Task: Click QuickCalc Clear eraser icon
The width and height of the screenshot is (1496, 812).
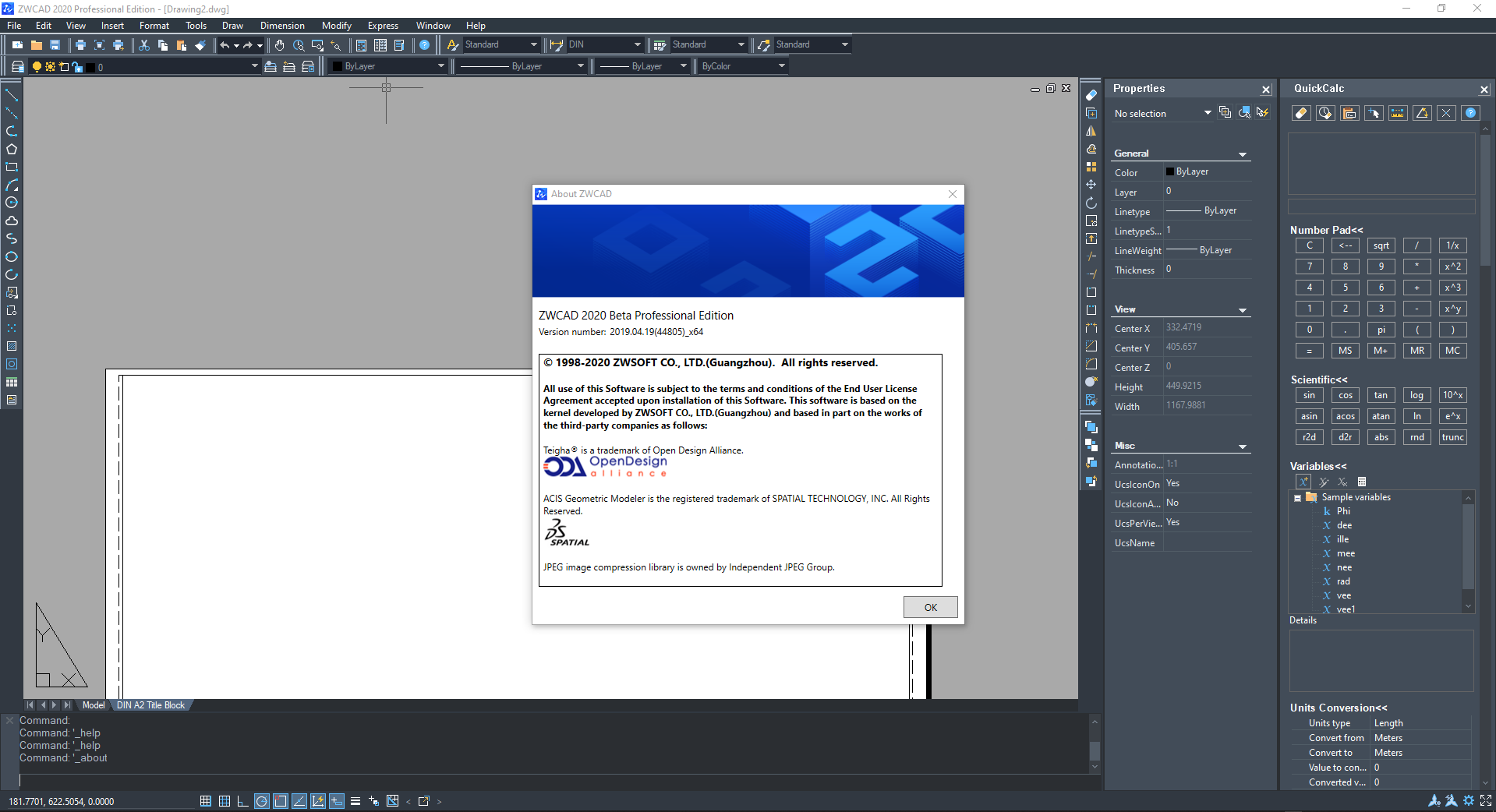Action: click(x=1300, y=113)
